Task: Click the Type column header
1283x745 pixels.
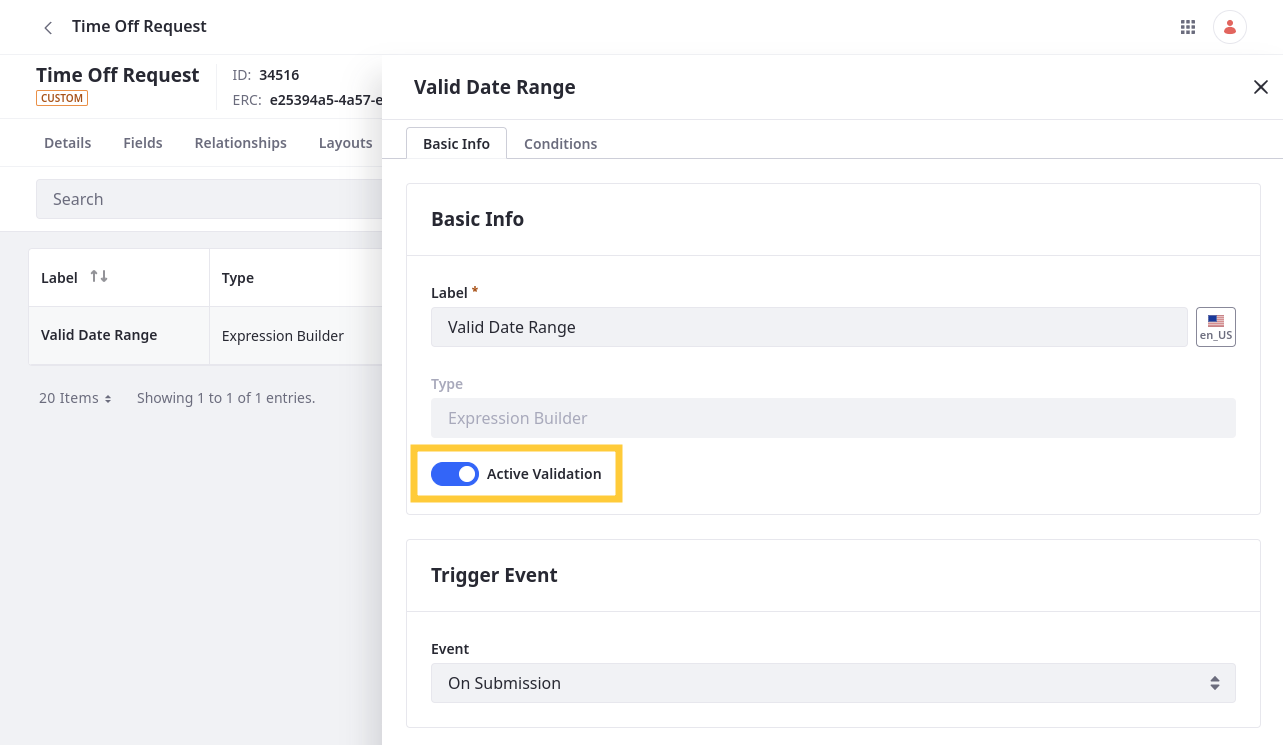Action: (x=238, y=278)
